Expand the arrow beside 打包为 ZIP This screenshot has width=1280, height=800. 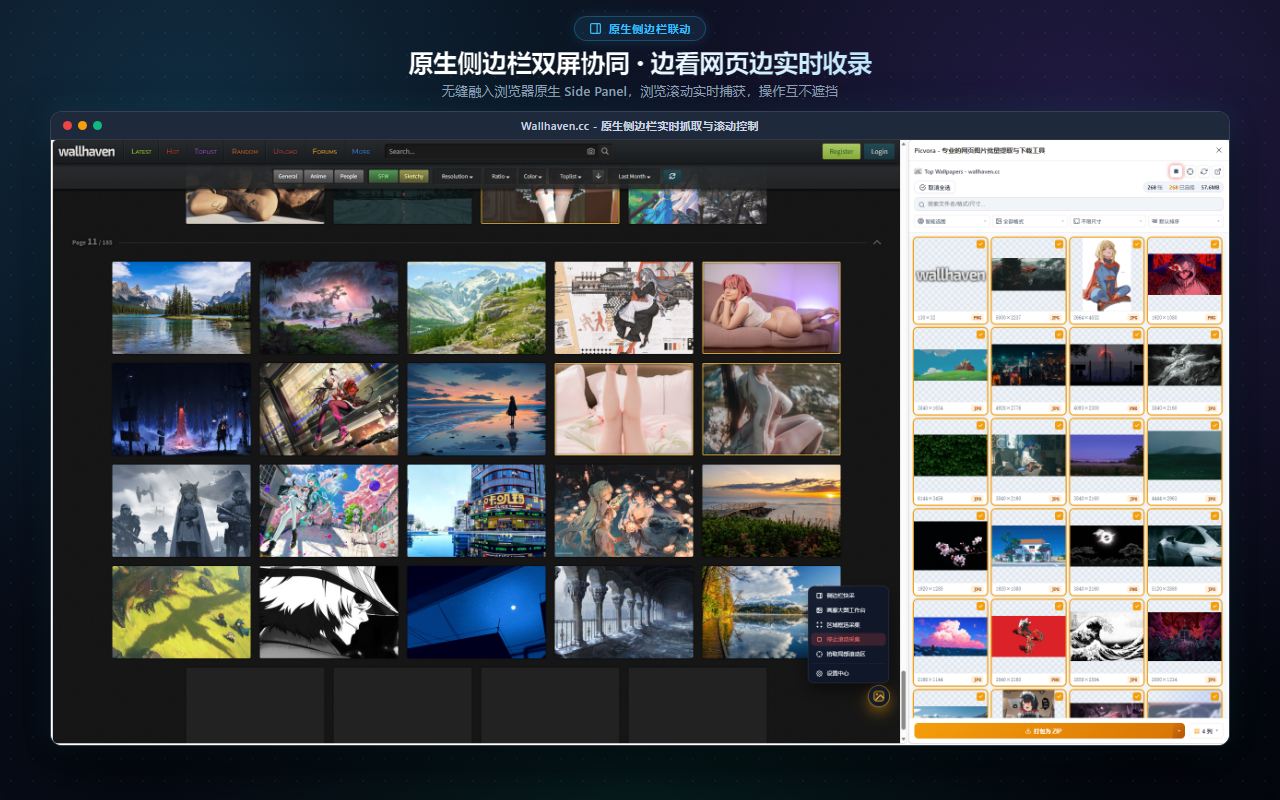pos(1179,731)
